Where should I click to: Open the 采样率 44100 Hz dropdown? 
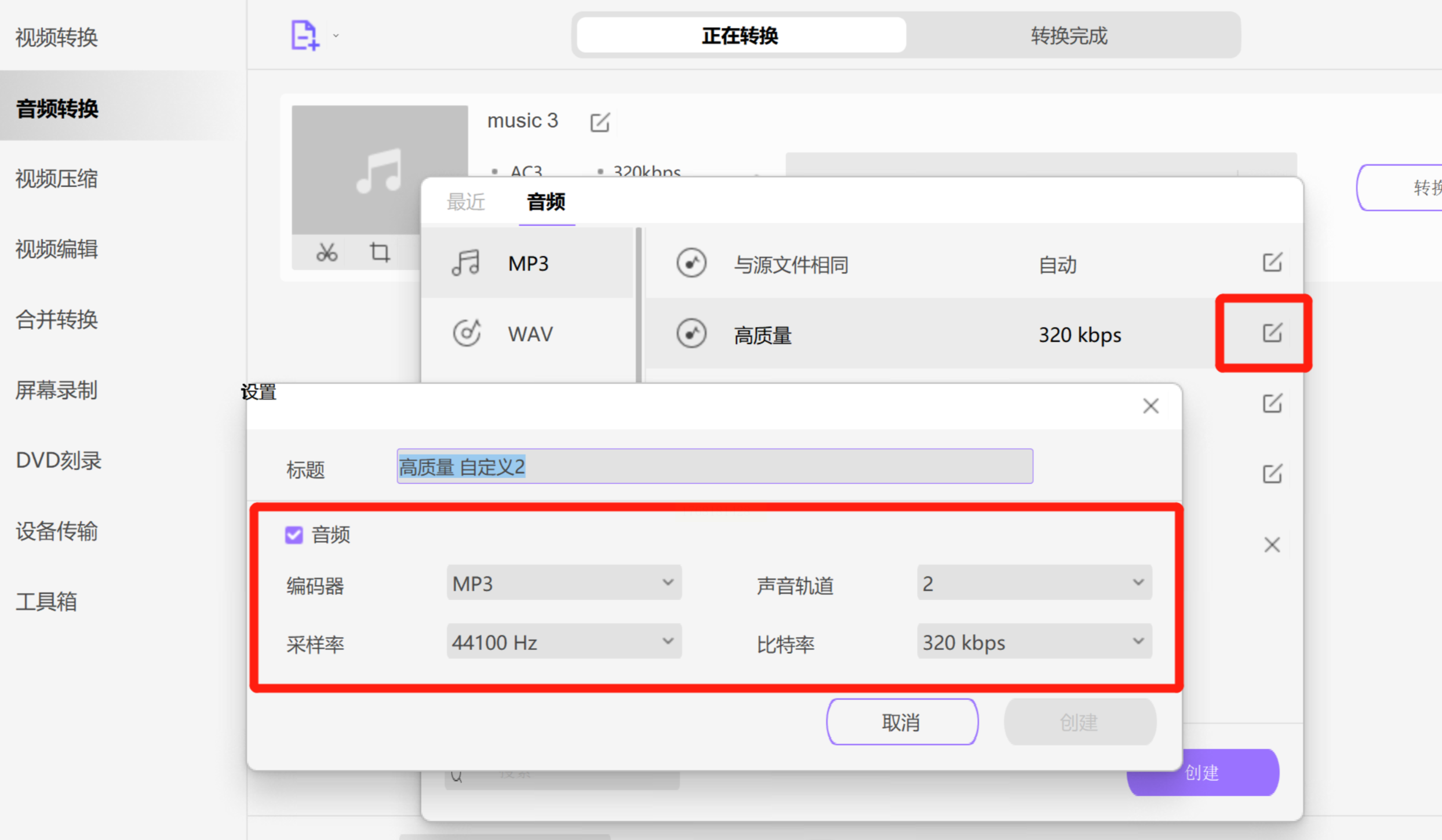point(563,642)
